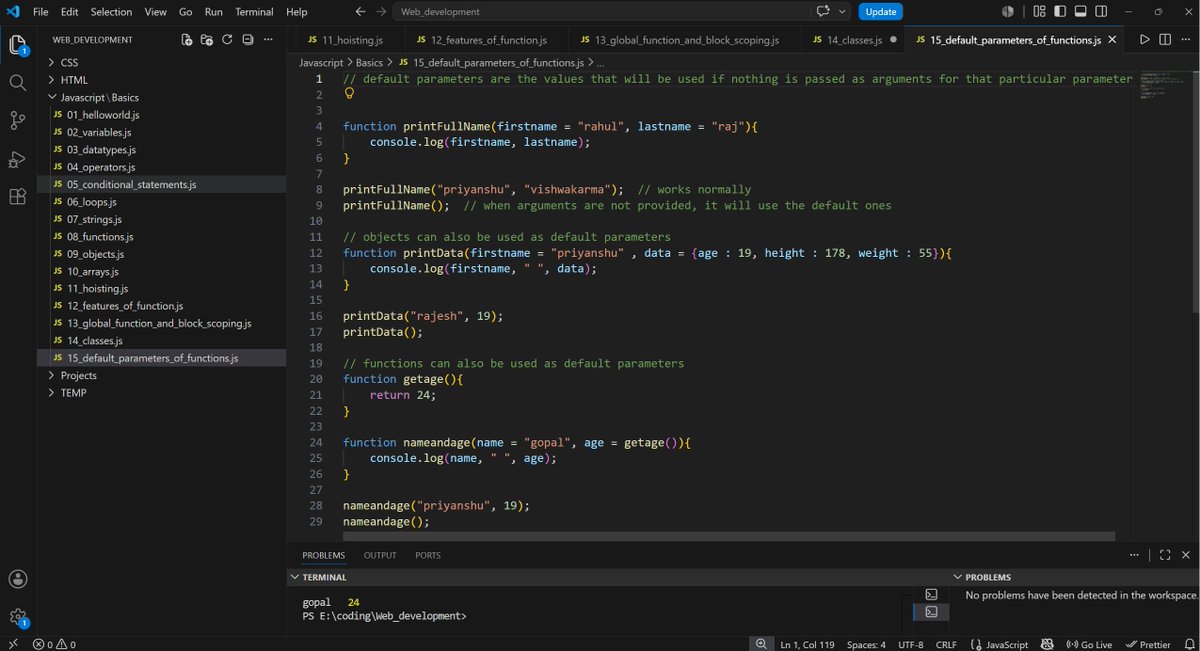Open the Extensions view
Screen dimensions: 1200x651
[x=18, y=197]
